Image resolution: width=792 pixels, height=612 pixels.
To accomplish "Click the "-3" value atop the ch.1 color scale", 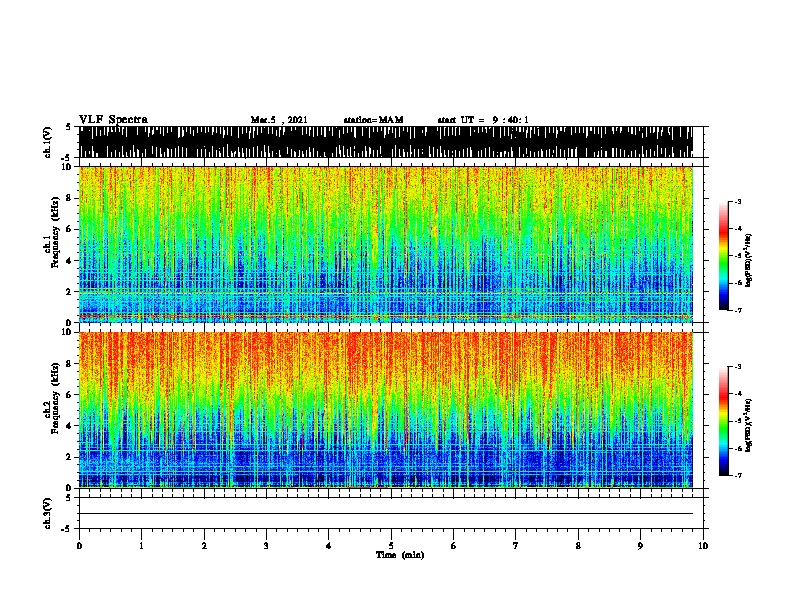I will tap(738, 201).
